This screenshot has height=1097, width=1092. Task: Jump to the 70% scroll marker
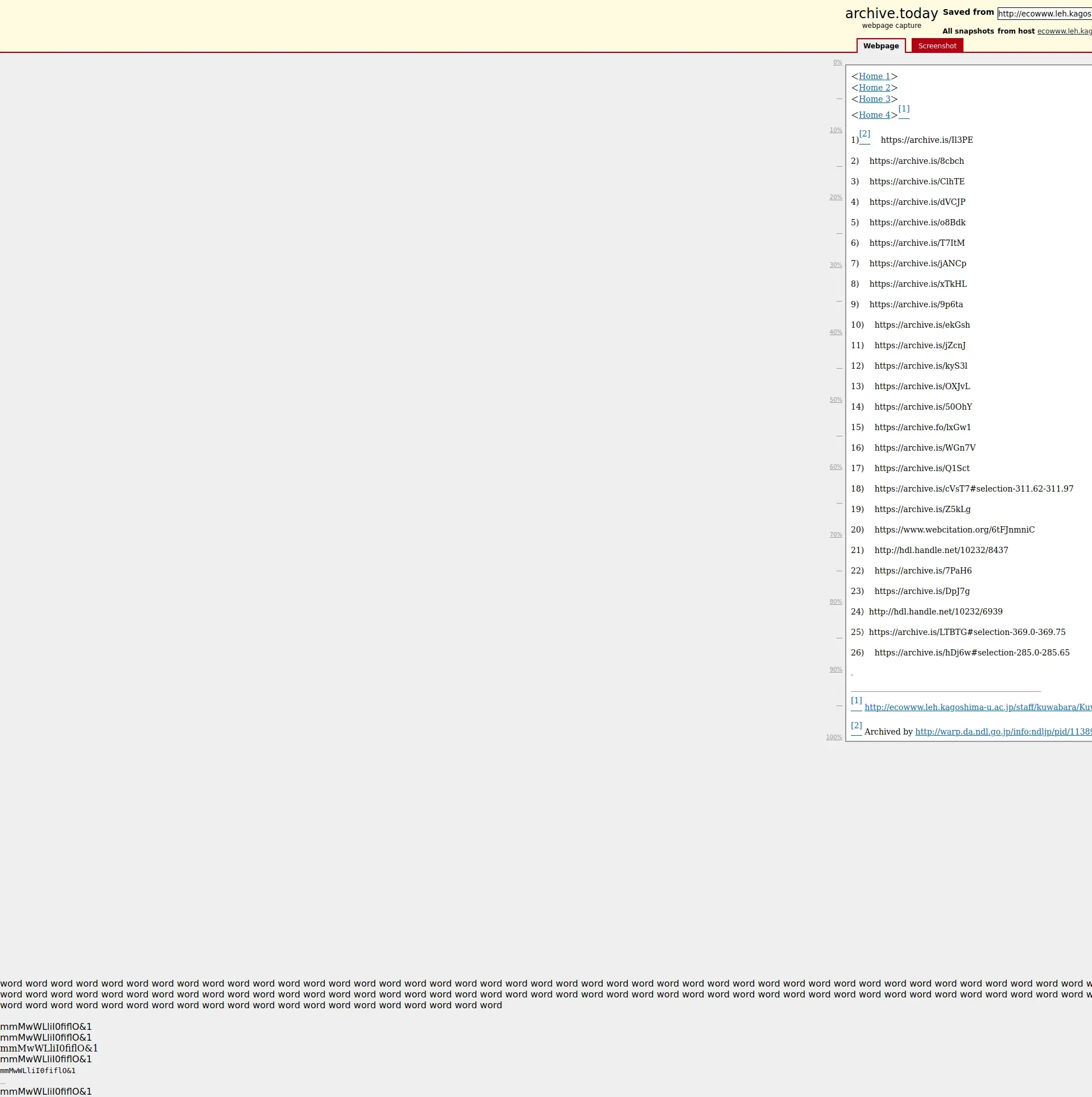click(835, 535)
